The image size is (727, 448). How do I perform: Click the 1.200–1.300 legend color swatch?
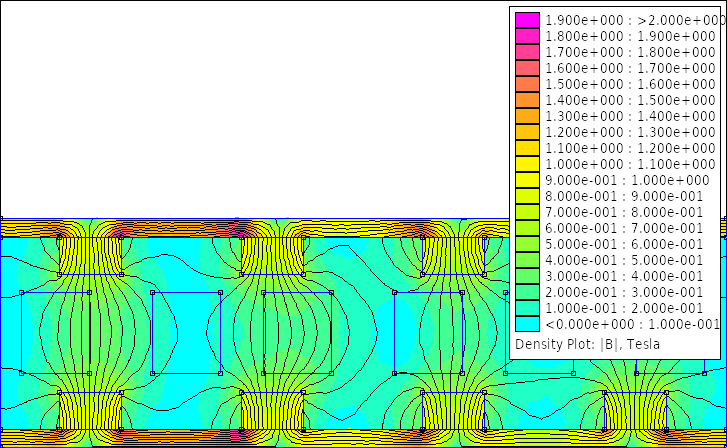point(527,132)
